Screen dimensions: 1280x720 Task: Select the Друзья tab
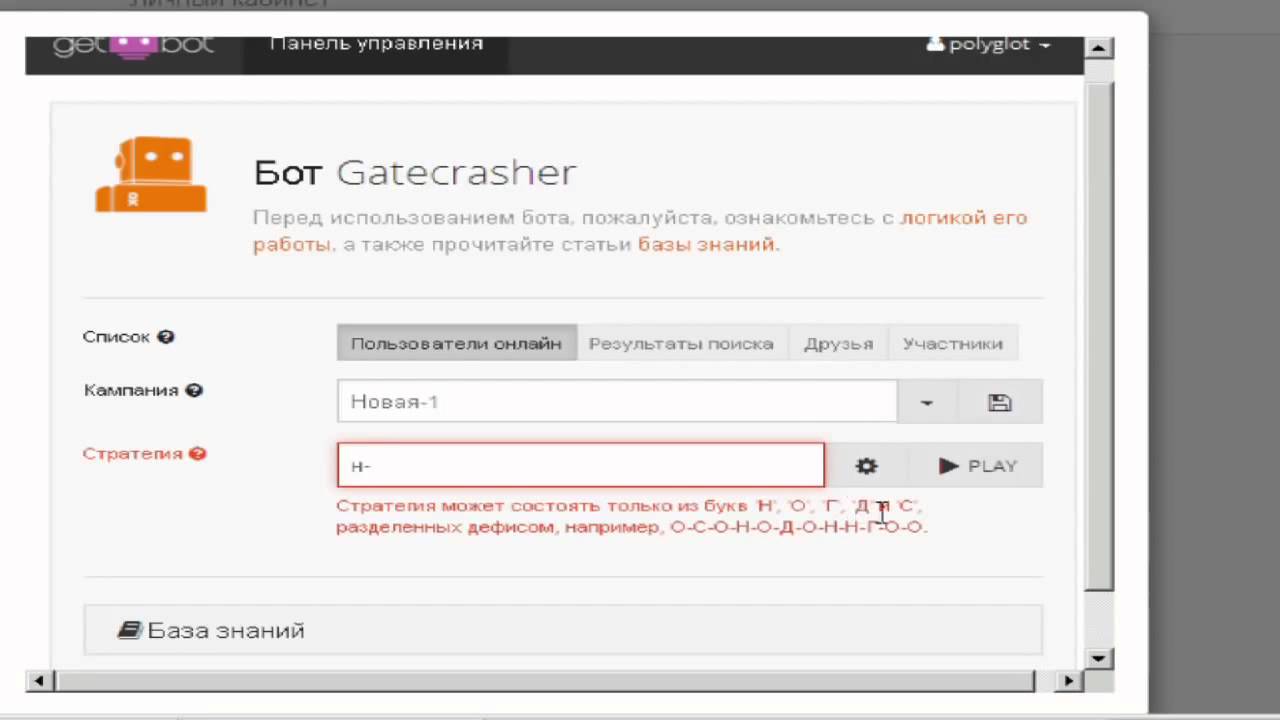point(838,343)
